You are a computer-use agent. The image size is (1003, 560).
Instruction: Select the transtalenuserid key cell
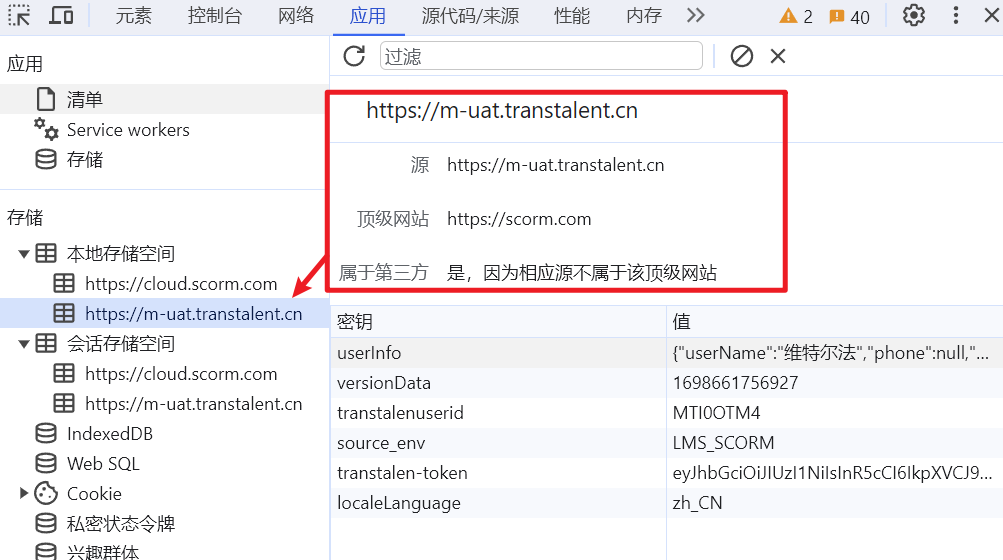(x=498, y=413)
